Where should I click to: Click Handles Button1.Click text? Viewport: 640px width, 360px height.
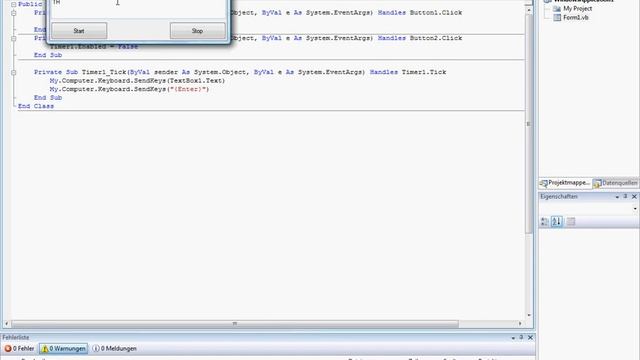click(x=420, y=13)
